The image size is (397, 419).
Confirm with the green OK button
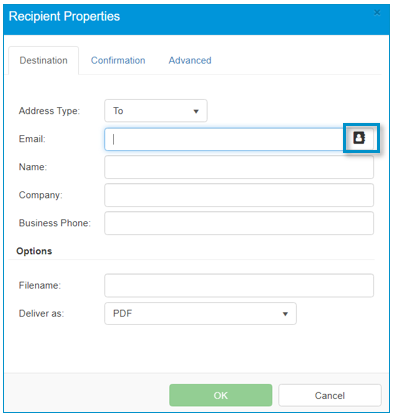pyautogui.click(x=221, y=395)
